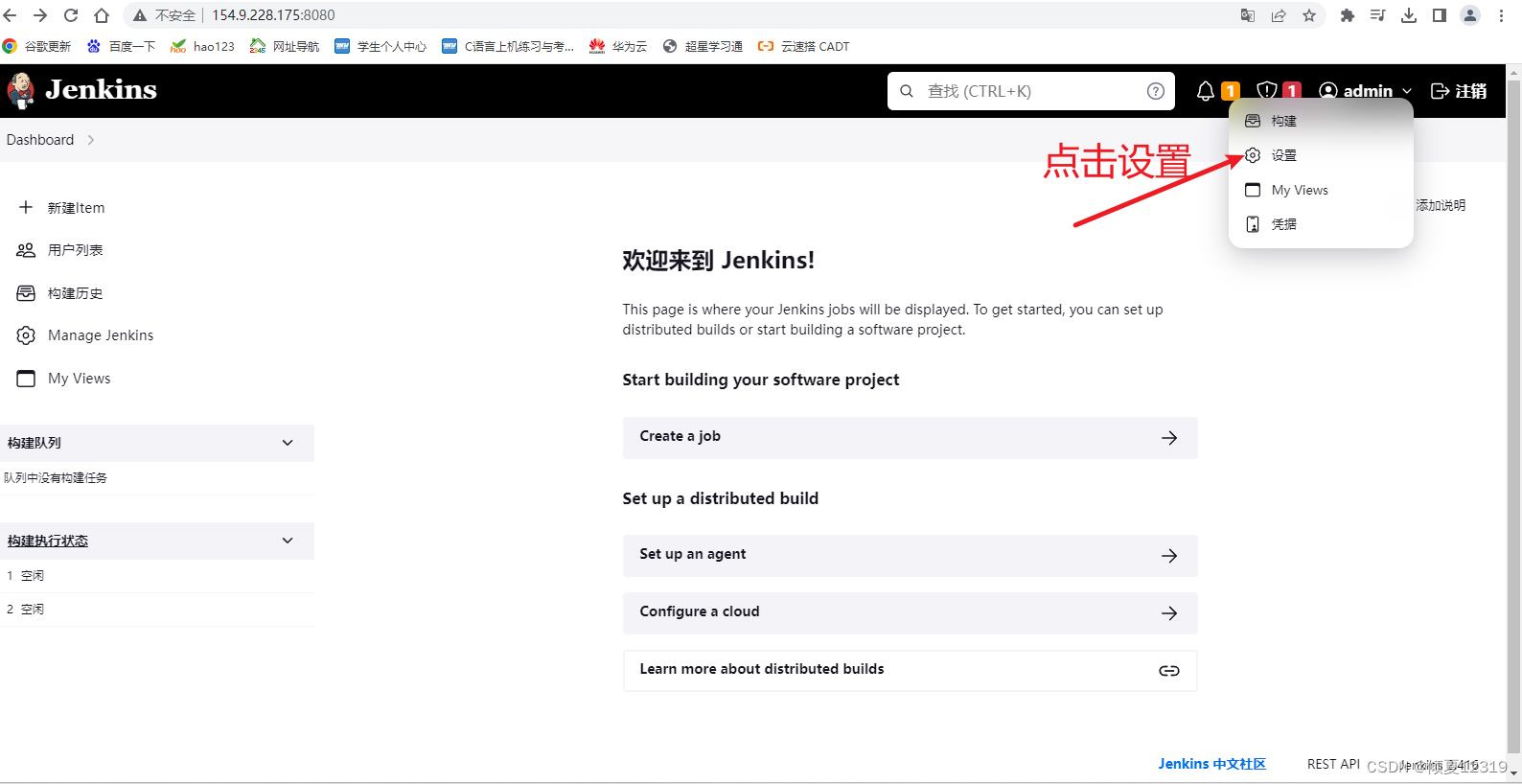Select 构建 in the admin menu

tap(1321, 121)
